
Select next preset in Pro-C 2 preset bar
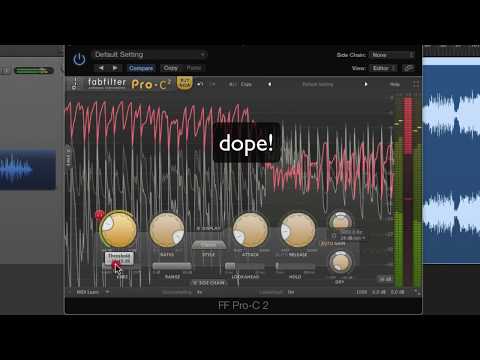pos(366,84)
